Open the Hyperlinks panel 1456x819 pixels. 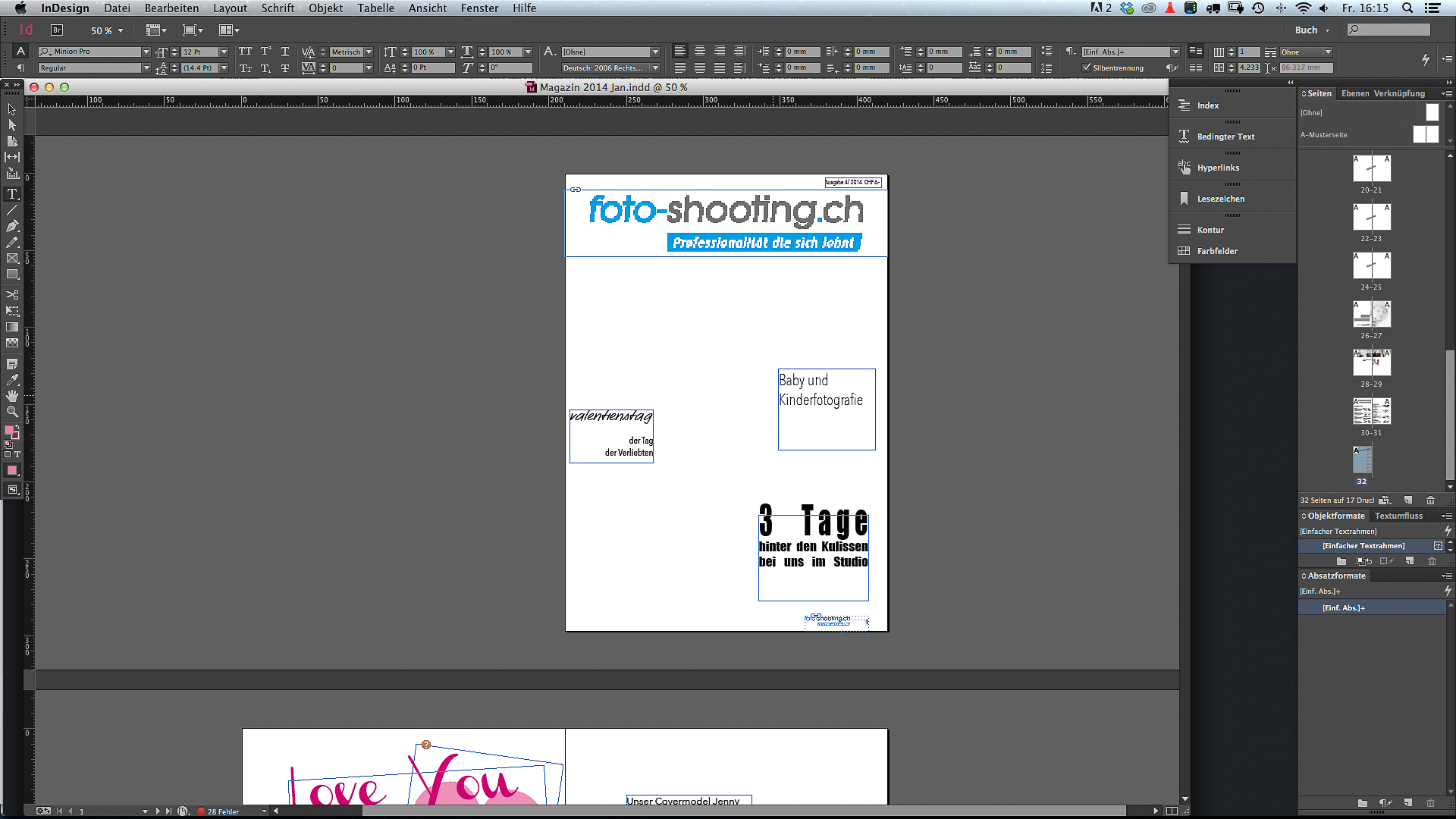[1218, 168]
